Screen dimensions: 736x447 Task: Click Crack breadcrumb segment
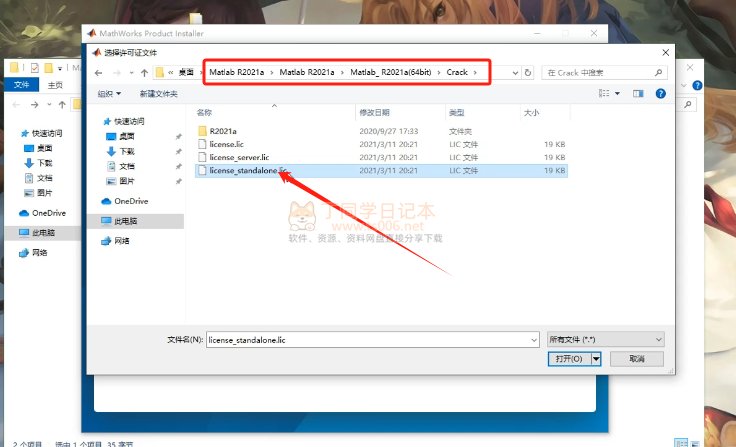457,72
